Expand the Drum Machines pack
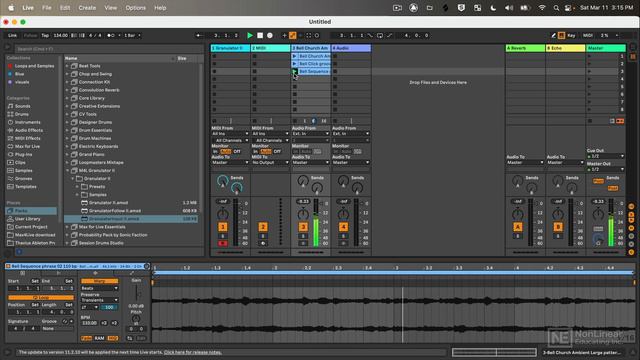The height and width of the screenshot is (360, 640). [x=67, y=138]
